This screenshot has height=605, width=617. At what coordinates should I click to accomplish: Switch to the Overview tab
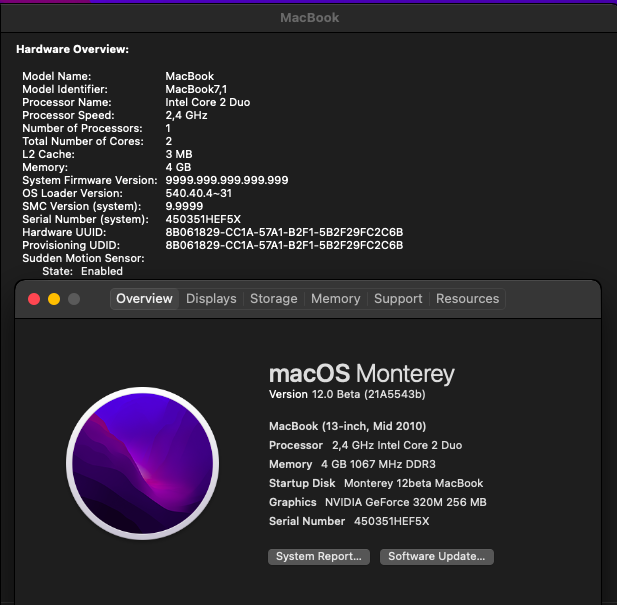pos(144,299)
